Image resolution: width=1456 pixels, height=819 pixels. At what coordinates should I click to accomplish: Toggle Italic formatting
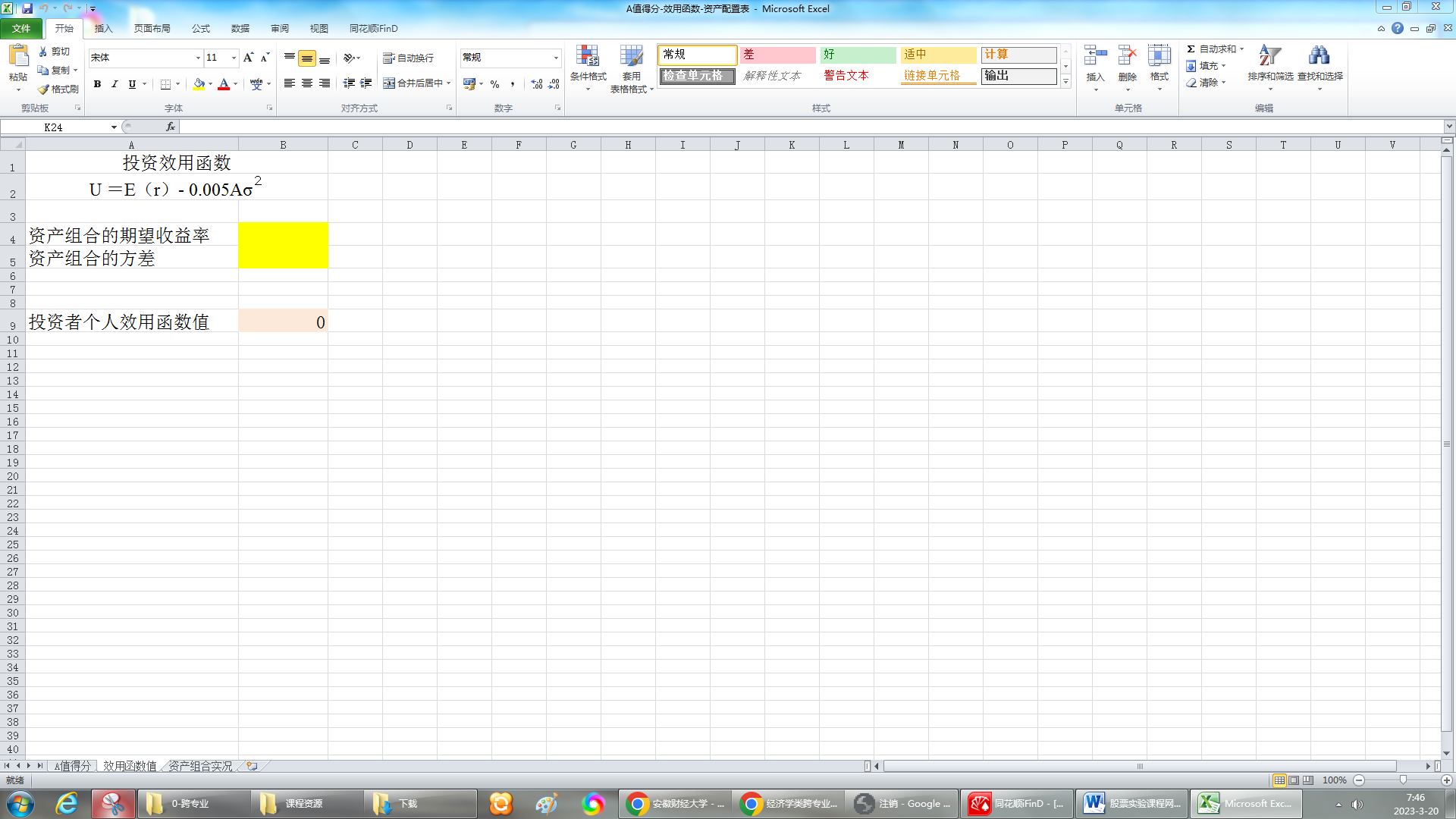coord(115,84)
